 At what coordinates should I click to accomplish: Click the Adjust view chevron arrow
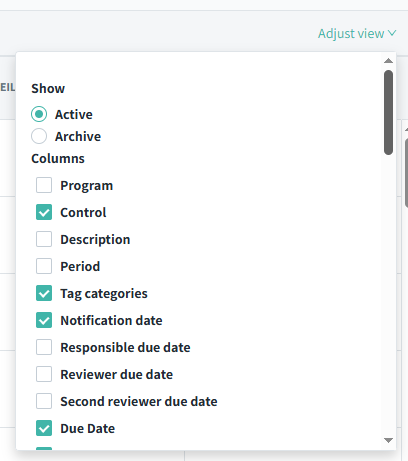tap(392, 33)
